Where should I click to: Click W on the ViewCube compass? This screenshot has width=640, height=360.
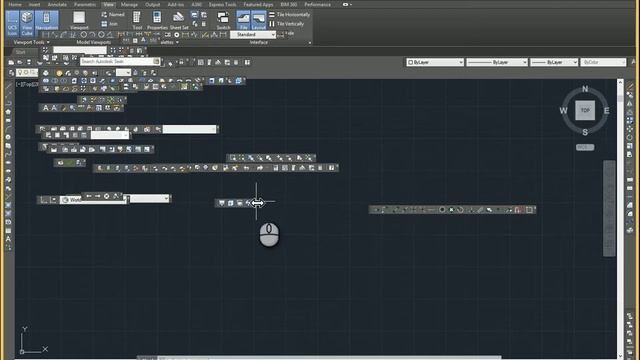[x=563, y=111]
